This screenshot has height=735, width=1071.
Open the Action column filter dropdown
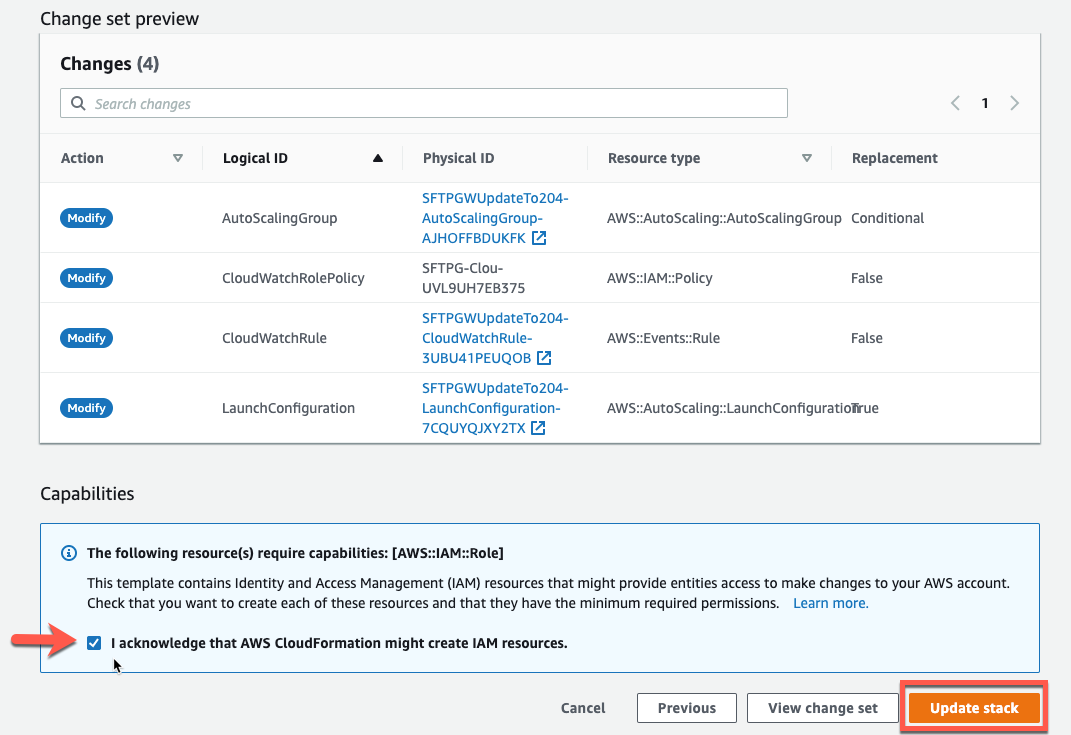click(178, 158)
